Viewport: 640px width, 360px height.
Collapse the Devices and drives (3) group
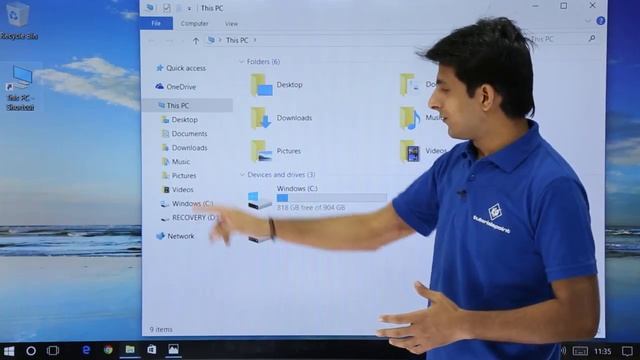pyautogui.click(x=242, y=175)
